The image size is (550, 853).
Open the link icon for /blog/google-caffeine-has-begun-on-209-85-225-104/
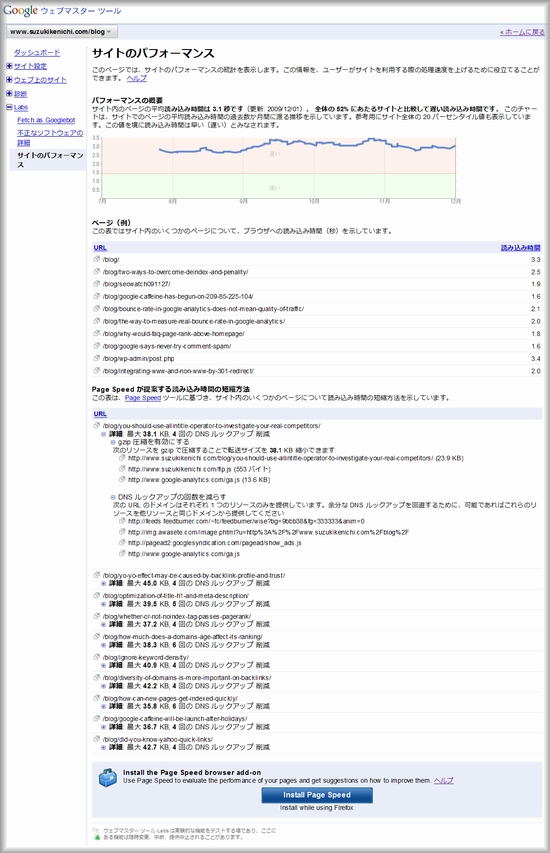tap(96, 296)
